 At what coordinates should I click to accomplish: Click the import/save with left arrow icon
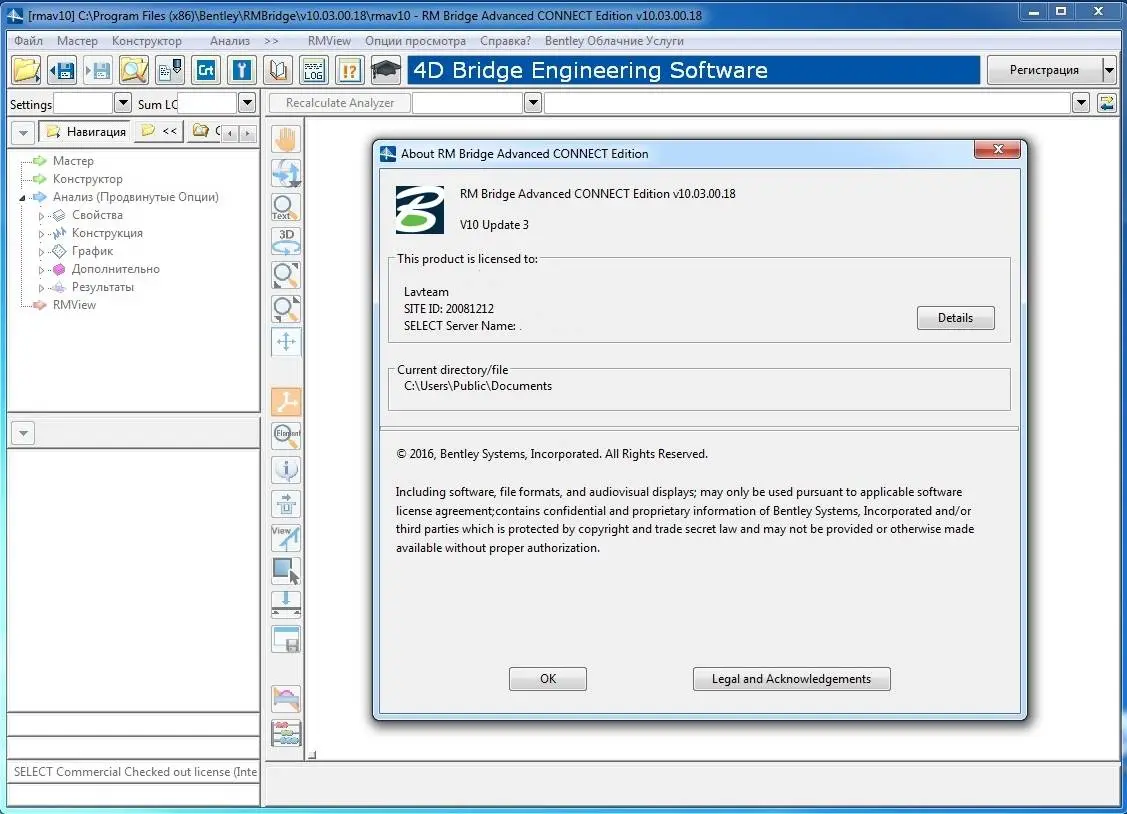click(x=63, y=70)
